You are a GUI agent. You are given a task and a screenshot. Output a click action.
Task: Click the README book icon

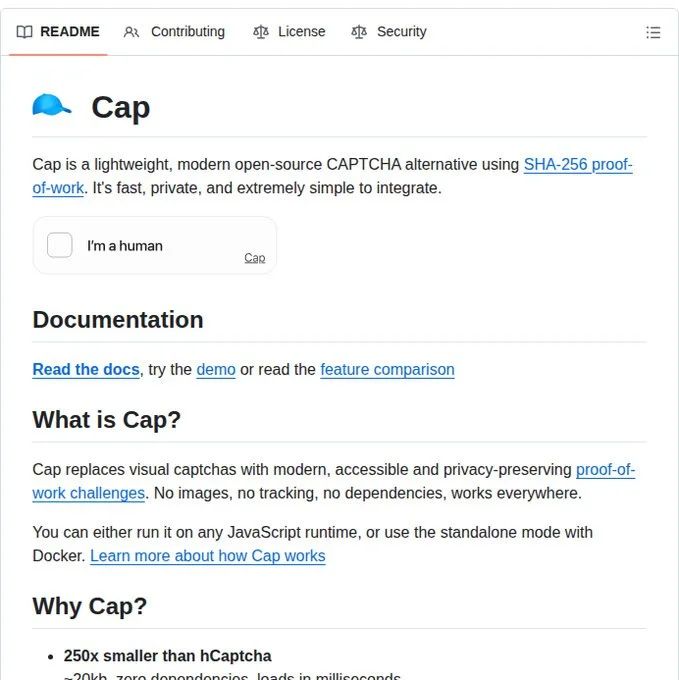pos(24,32)
